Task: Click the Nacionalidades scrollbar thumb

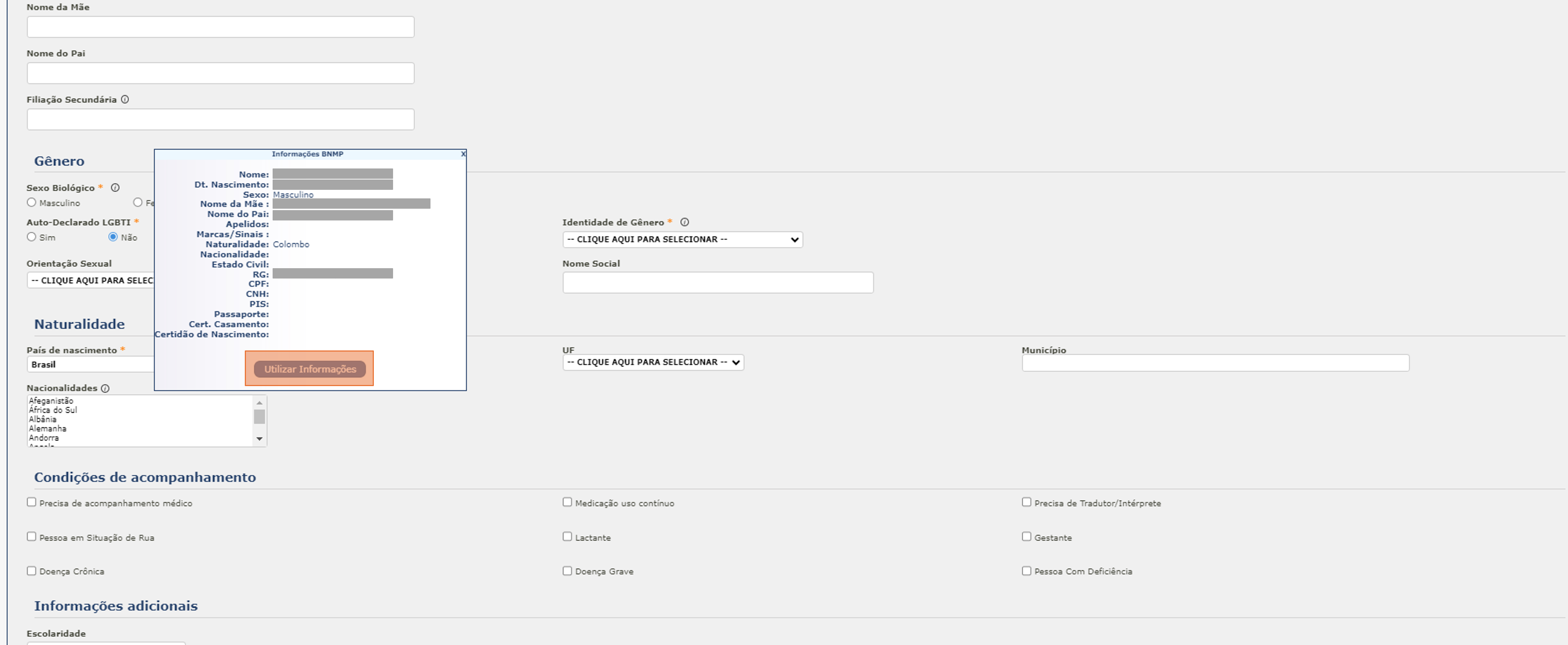Action: [x=259, y=417]
